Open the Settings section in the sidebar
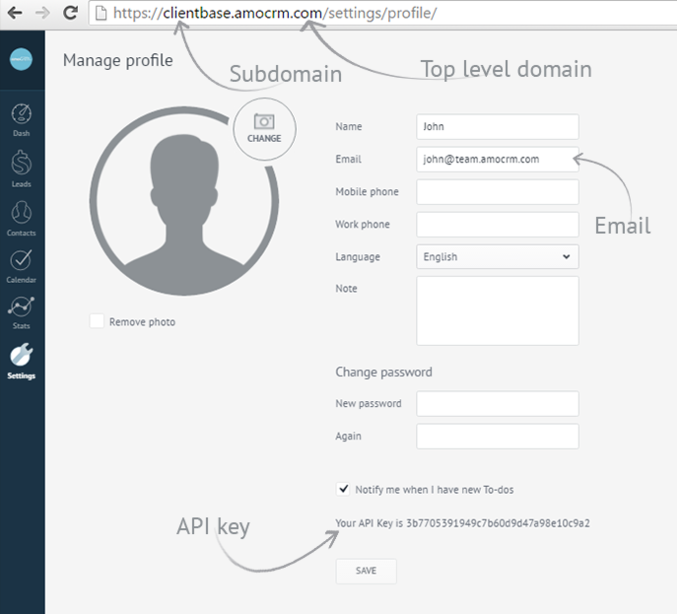The height and width of the screenshot is (614, 677). [x=21, y=361]
